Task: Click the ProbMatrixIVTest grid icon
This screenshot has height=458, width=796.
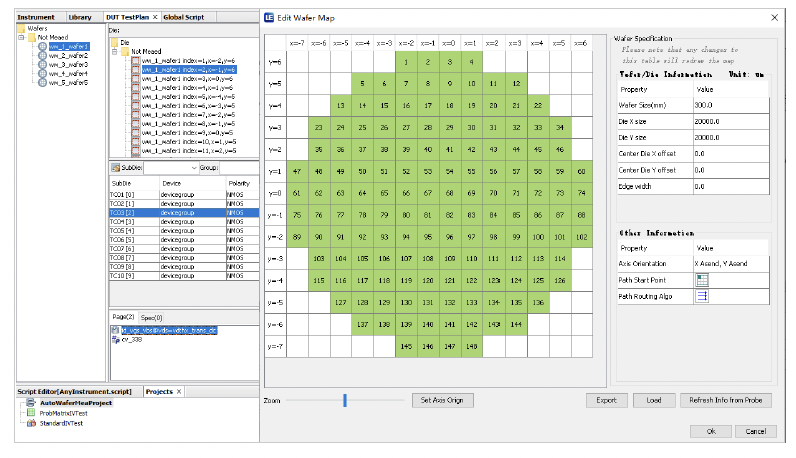Action: [x=31, y=413]
